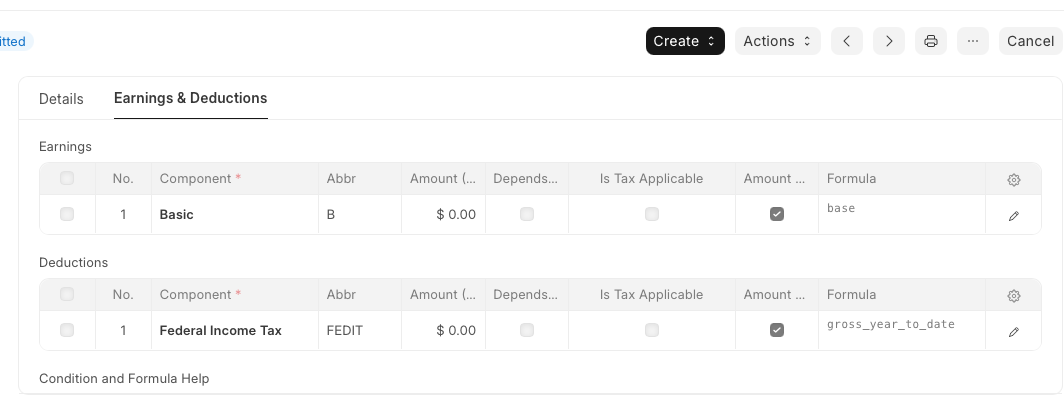Toggle Amount based on formula for Basic
Image resolution: width=1064 pixels, height=406 pixels.
[776, 214]
